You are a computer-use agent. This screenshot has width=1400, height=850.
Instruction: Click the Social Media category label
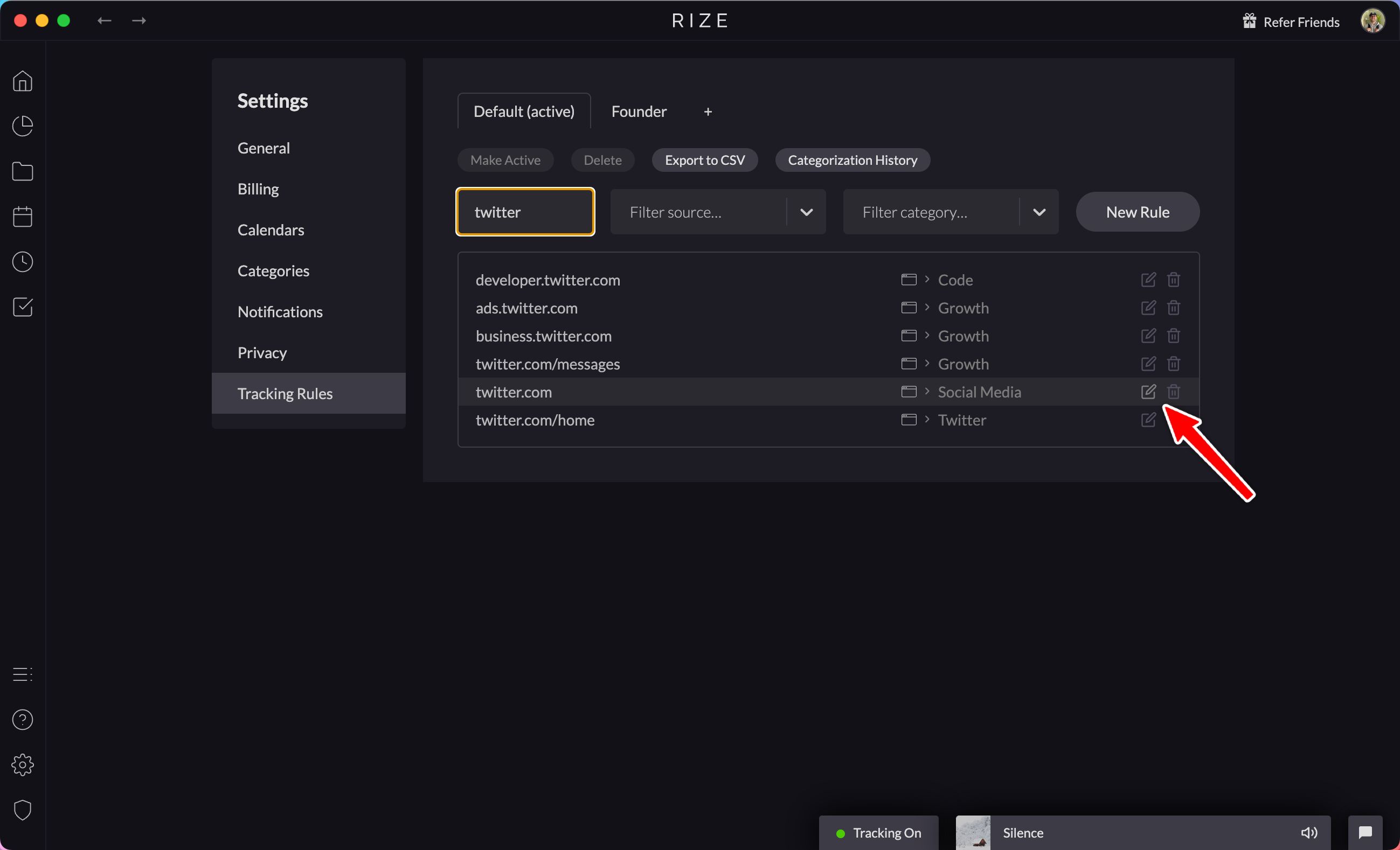tap(979, 391)
